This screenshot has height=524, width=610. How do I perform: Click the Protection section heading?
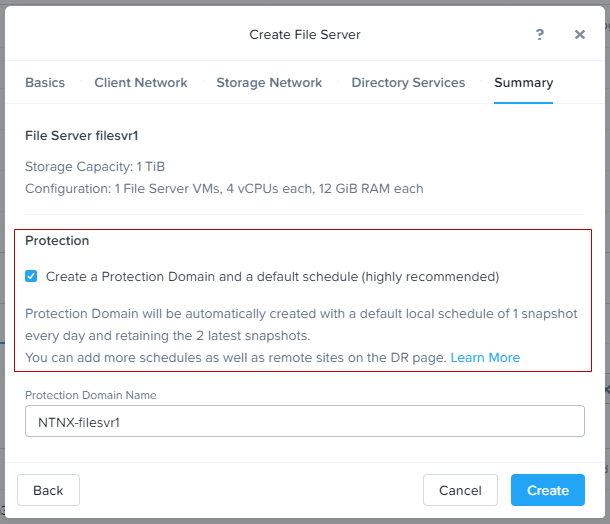(x=57, y=241)
